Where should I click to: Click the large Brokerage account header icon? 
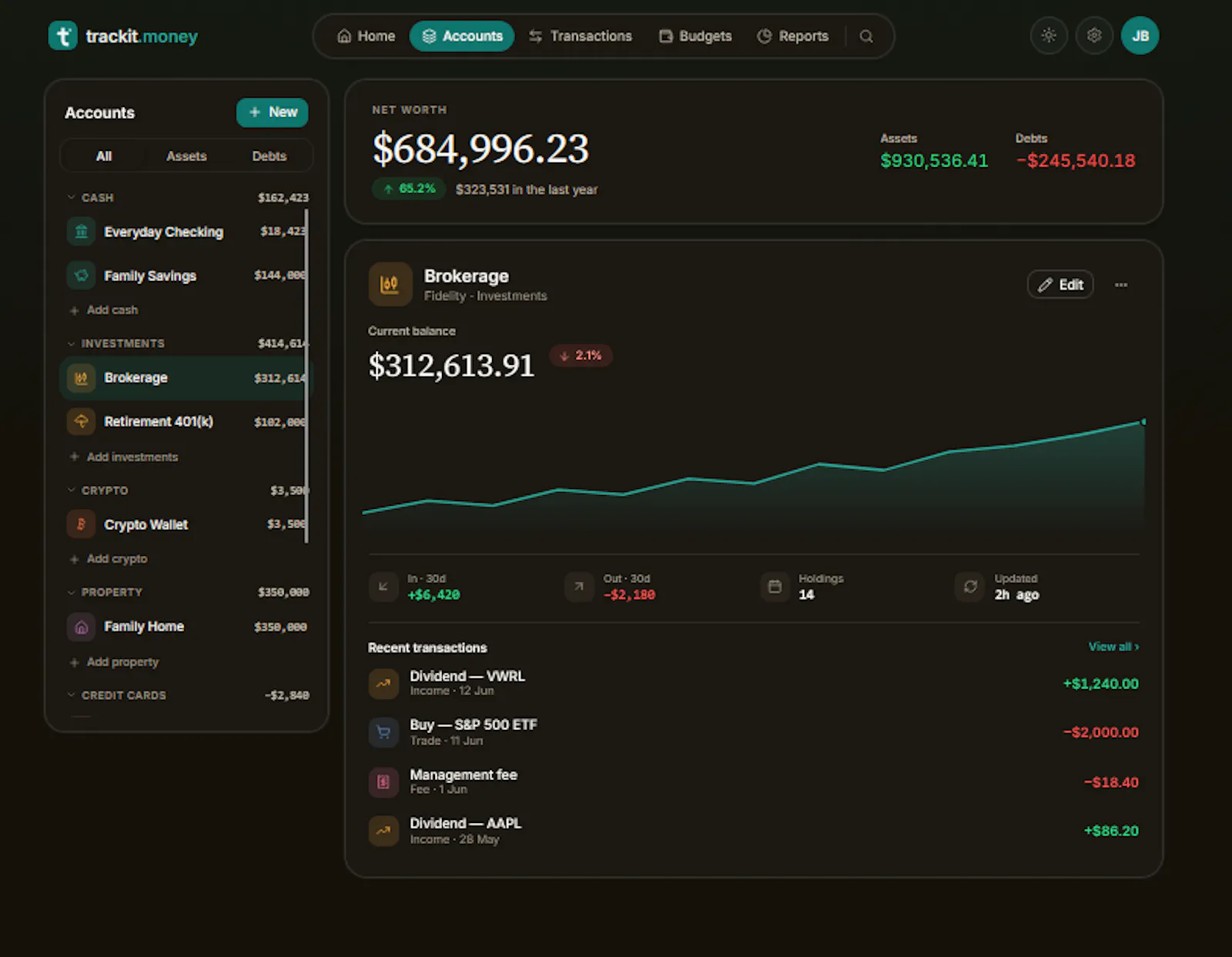coord(390,284)
